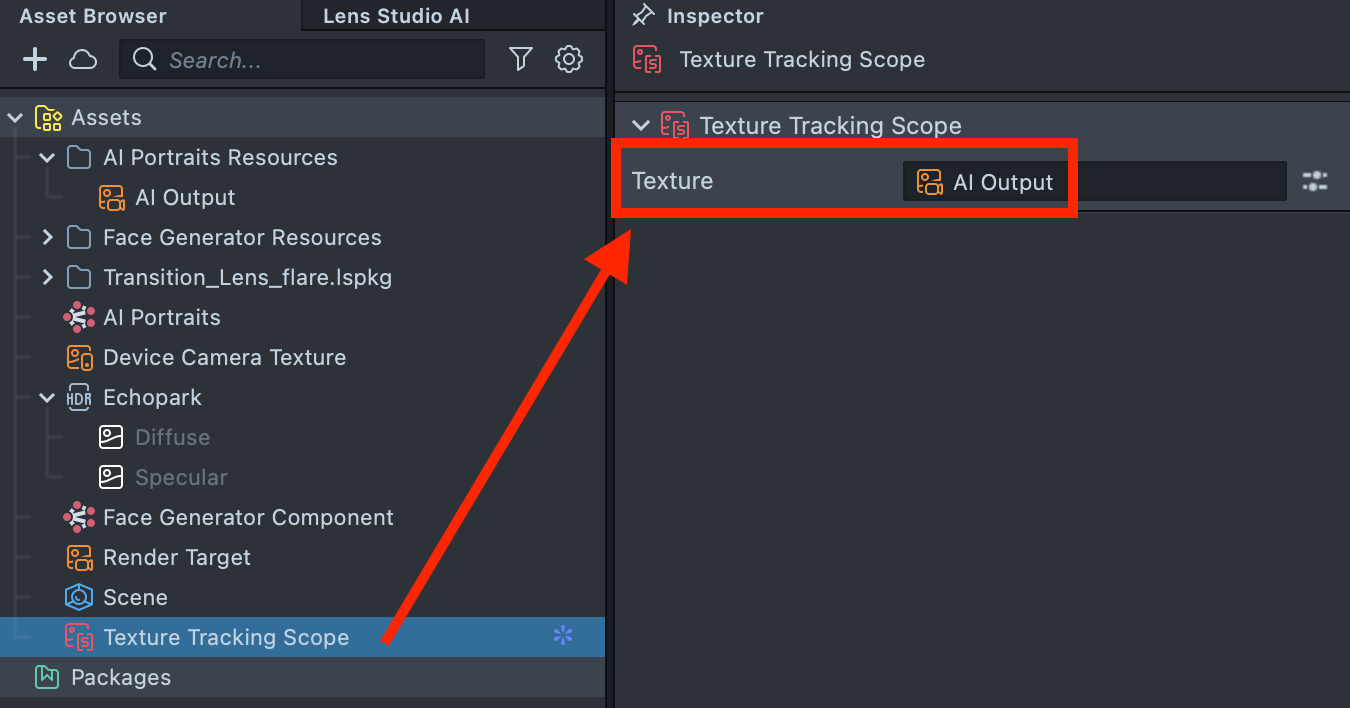Click the Texture field options icon
Screen dimensions: 1350x708
click(1314, 182)
